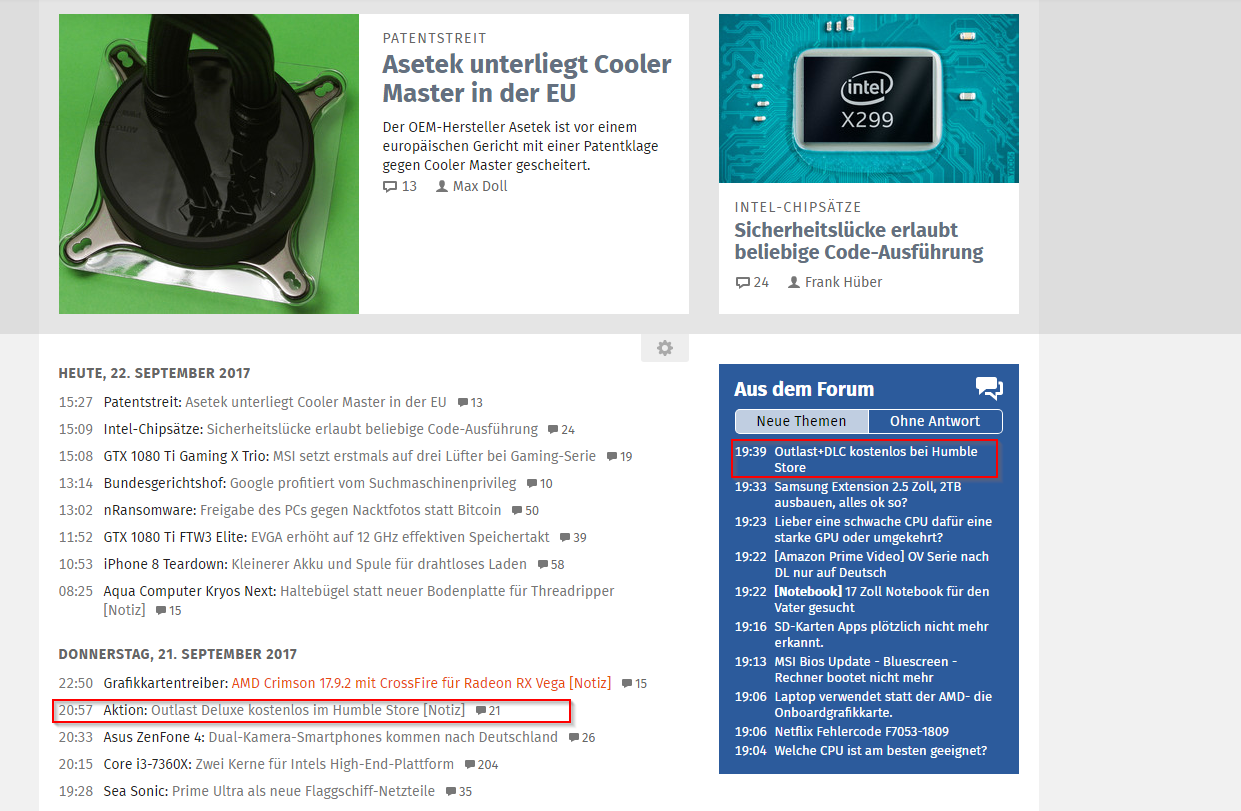The width and height of the screenshot is (1241, 811).
Task: Open Prime Ultra als neue Flaggschiff-Netzteile
Action: coord(304,791)
